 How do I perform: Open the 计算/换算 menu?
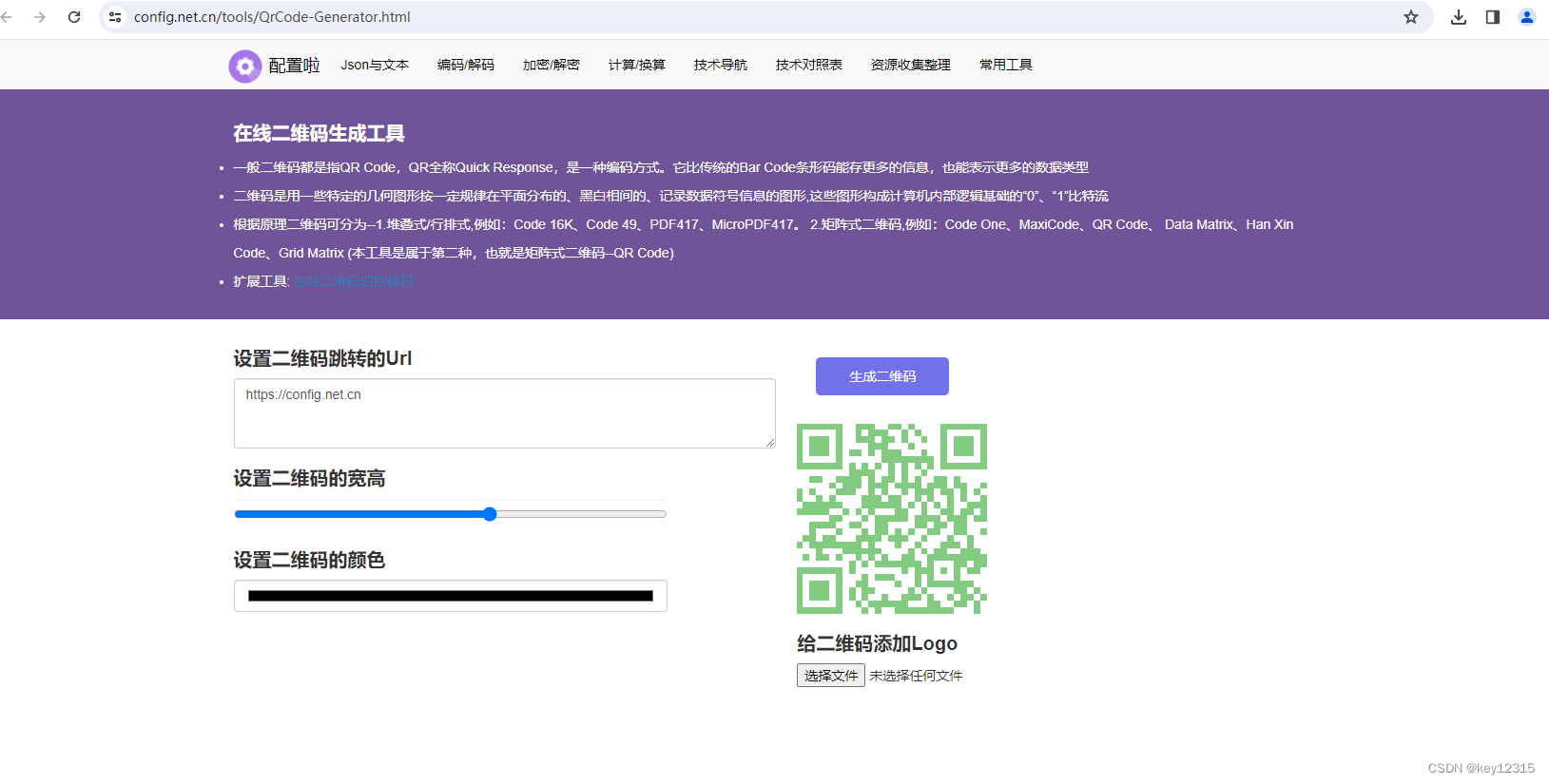[x=637, y=65]
